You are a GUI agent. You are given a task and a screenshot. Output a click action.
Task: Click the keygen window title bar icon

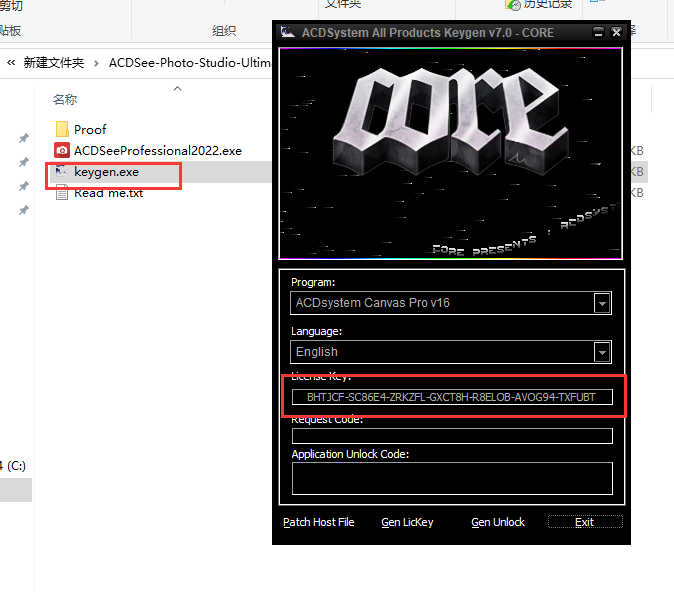pyautogui.click(x=288, y=32)
